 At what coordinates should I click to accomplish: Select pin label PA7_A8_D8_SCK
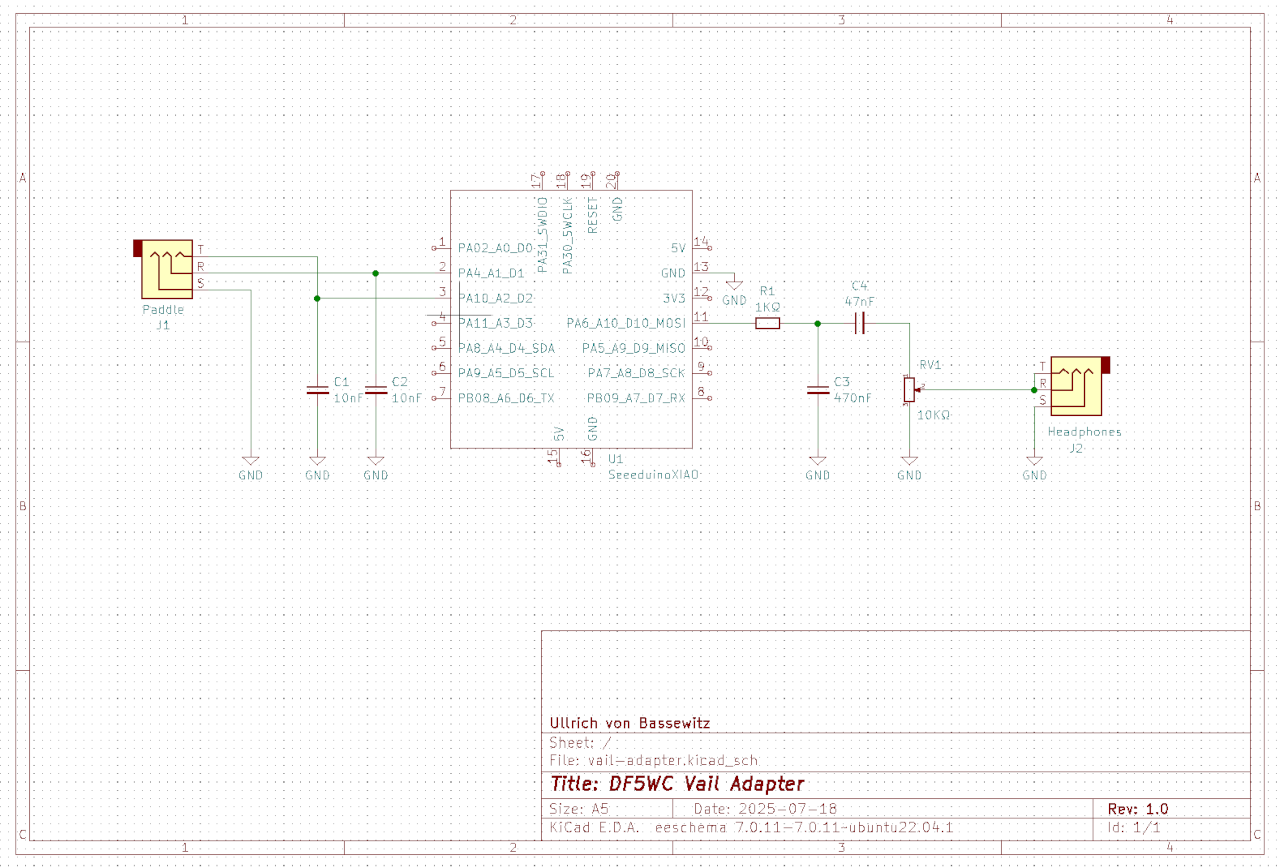[637, 373]
